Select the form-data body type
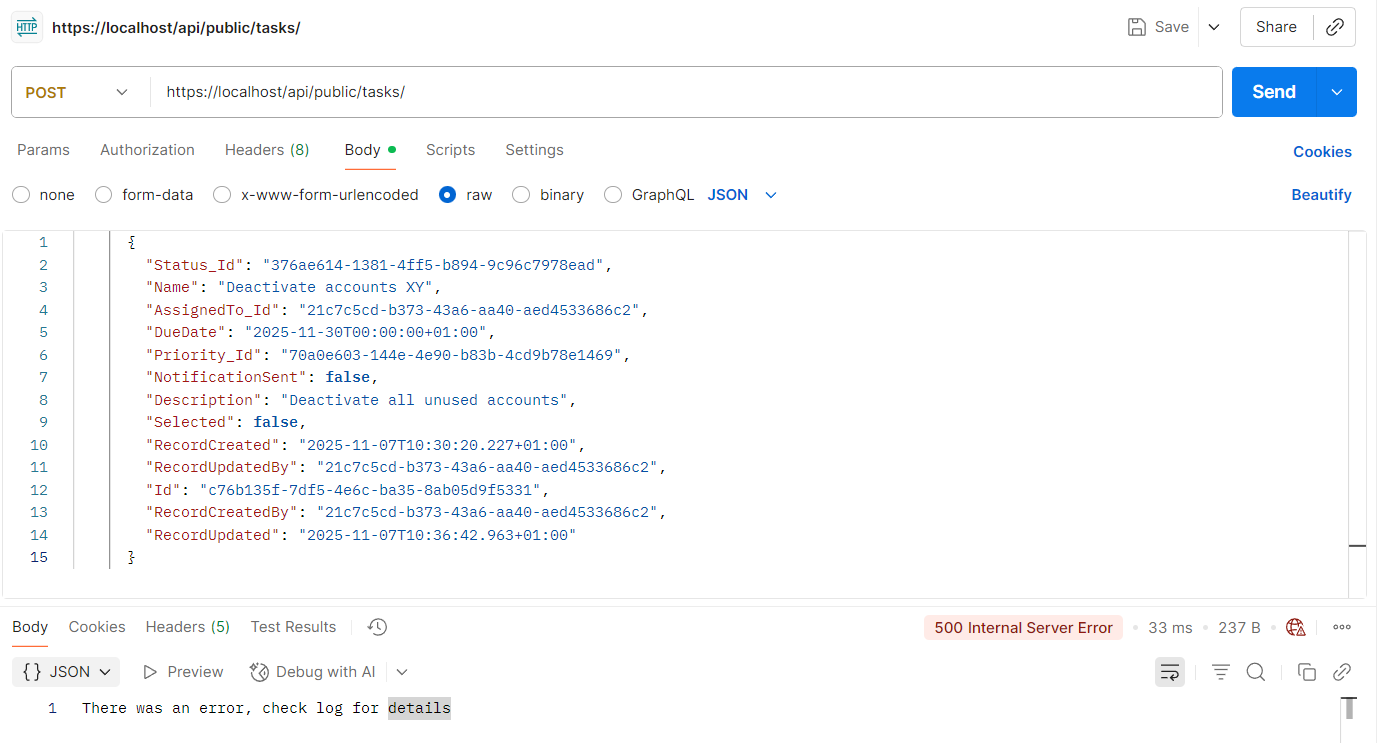1383x743 pixels. 103,195
